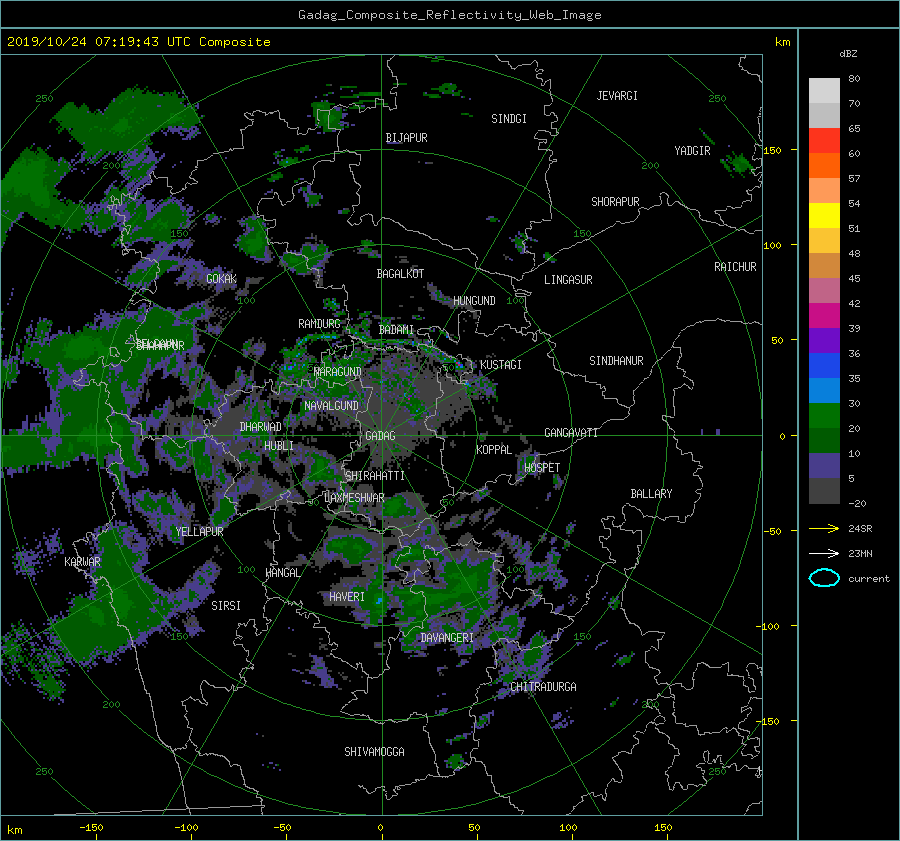Click the CHITRADURGA city label
The height and width of the screenshot is (841, 900).
544,687
